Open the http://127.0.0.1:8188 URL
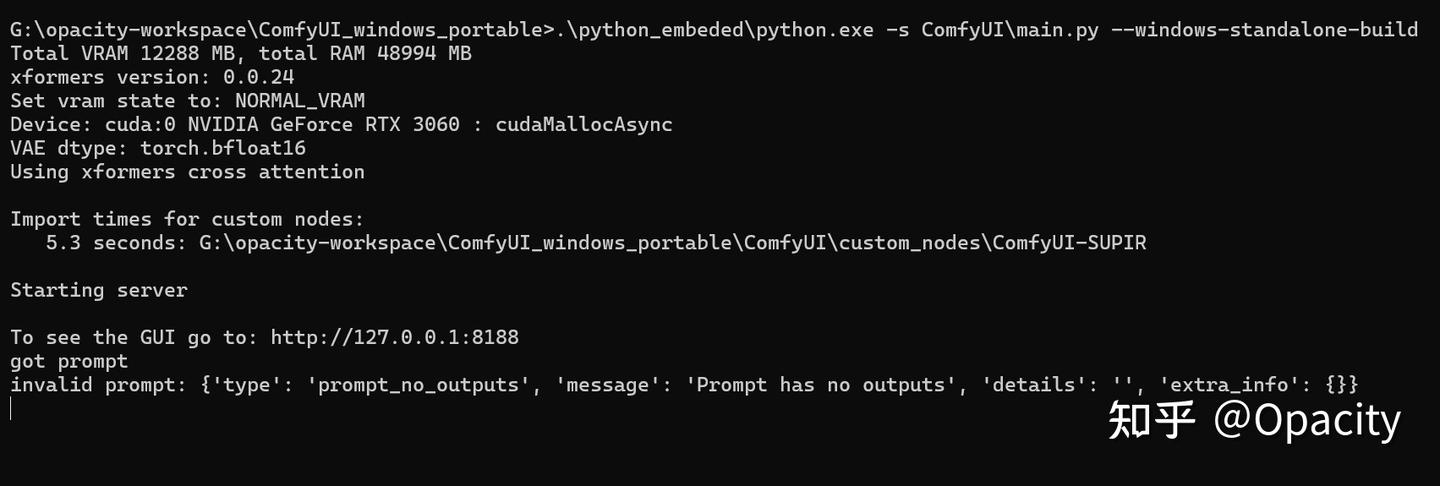Image resolution: width=1440 pixels, height=486 pixels. click(x=394, y=337)
